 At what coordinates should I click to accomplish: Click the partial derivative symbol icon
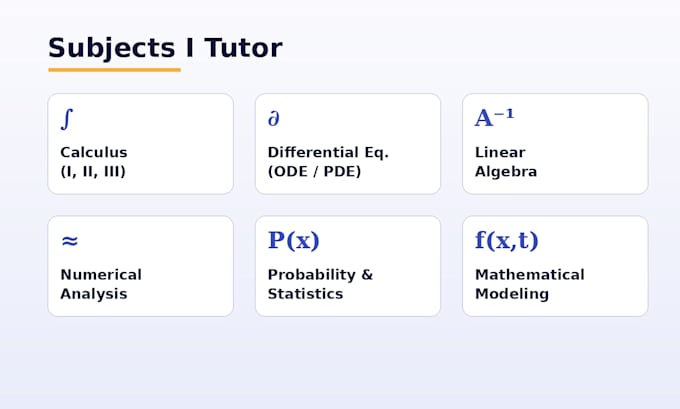(274, 119)
